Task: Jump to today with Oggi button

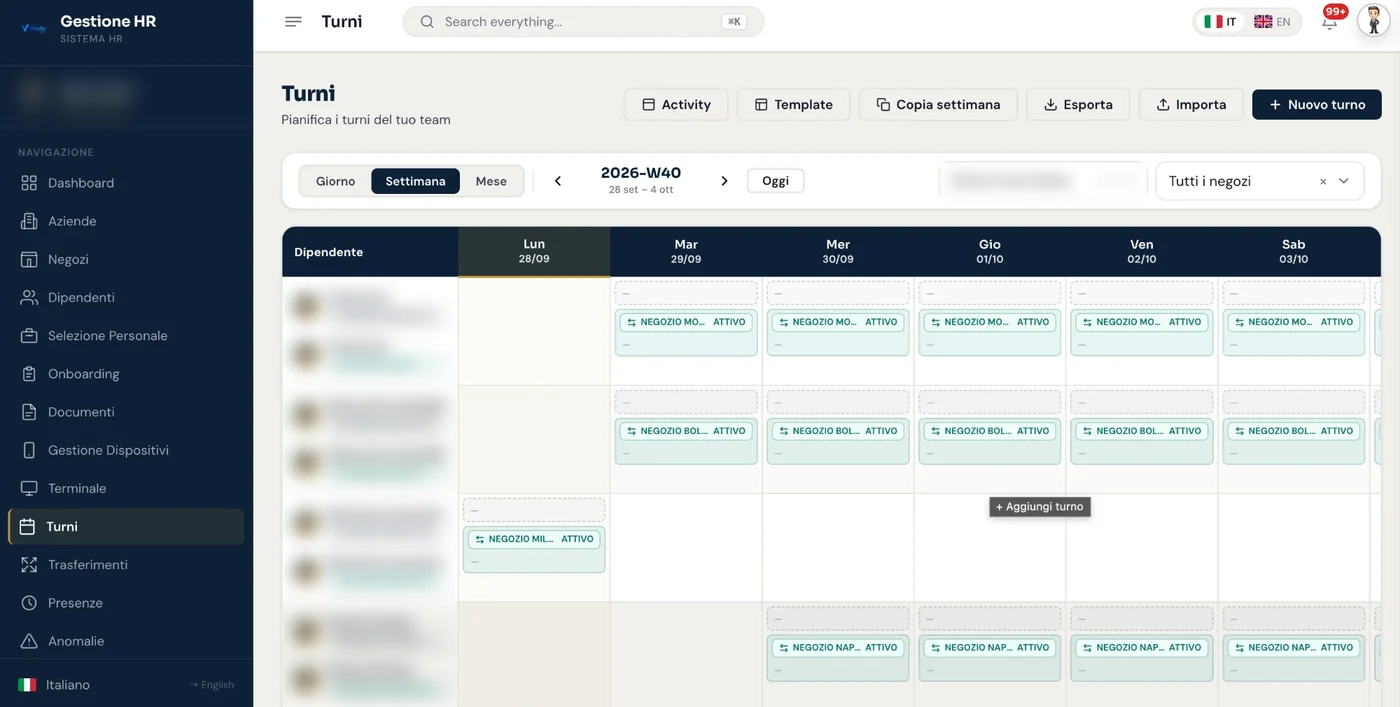Action: (775, 181)
